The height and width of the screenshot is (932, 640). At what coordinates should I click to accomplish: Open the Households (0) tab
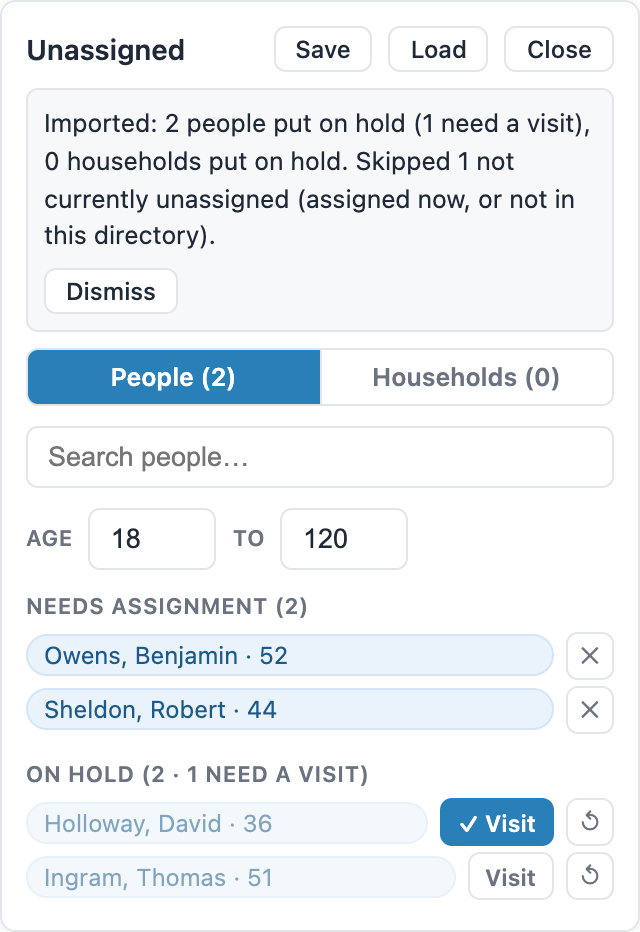(x=466, y=377)
